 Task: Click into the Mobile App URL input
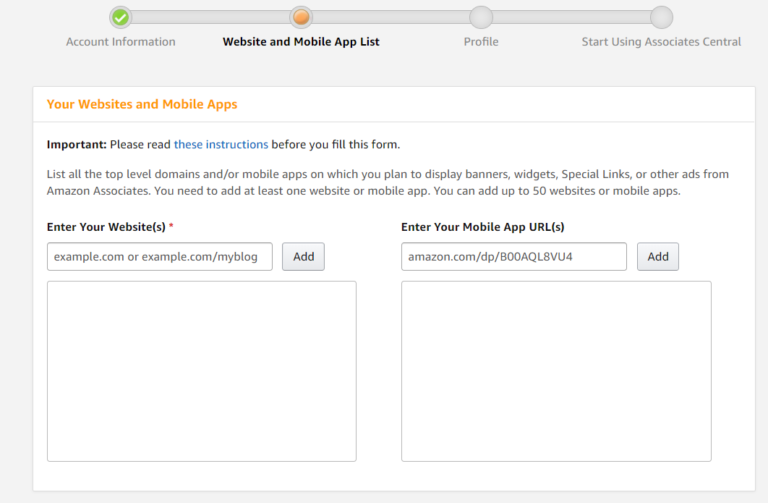tap(514, 257)
